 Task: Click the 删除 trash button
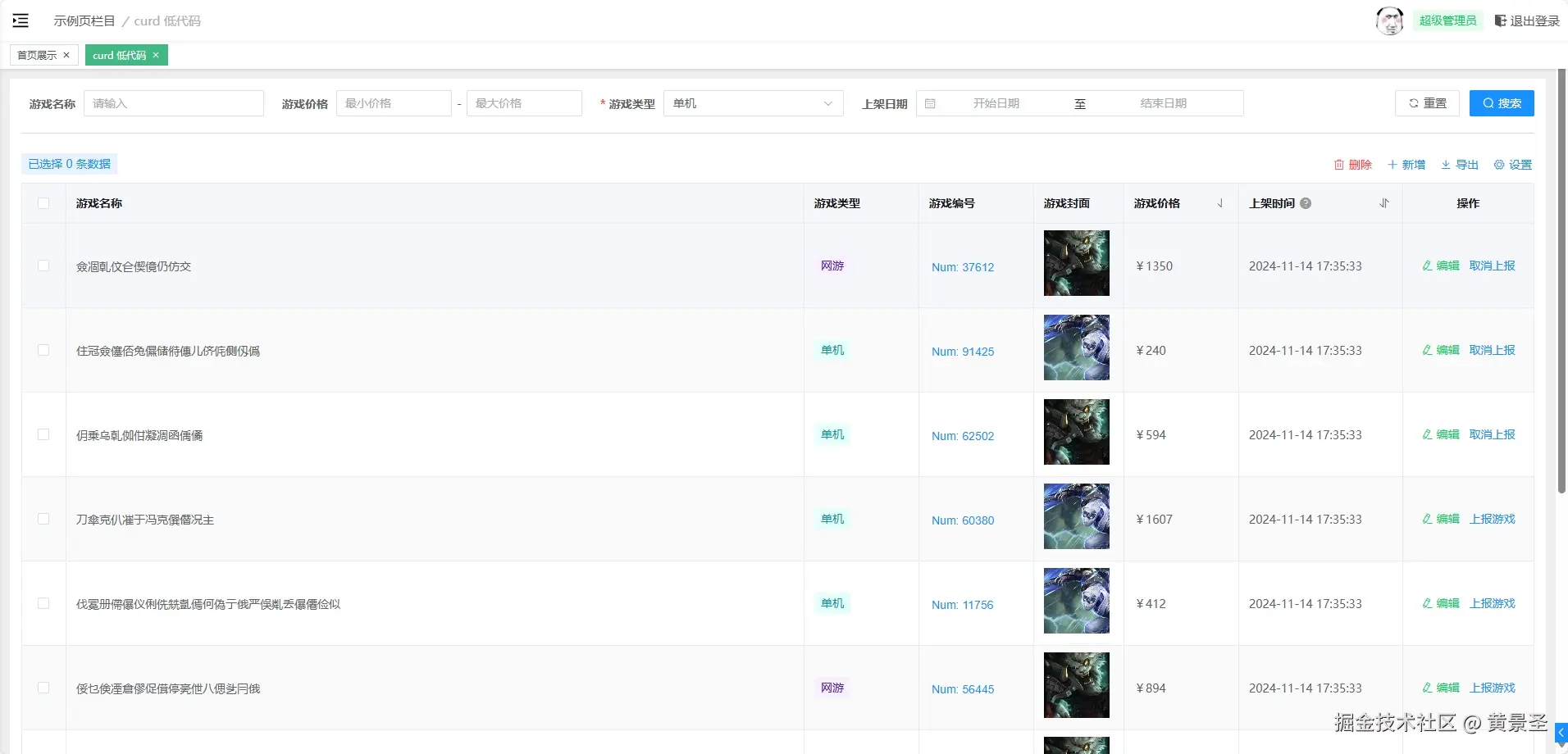[1353, 165]
